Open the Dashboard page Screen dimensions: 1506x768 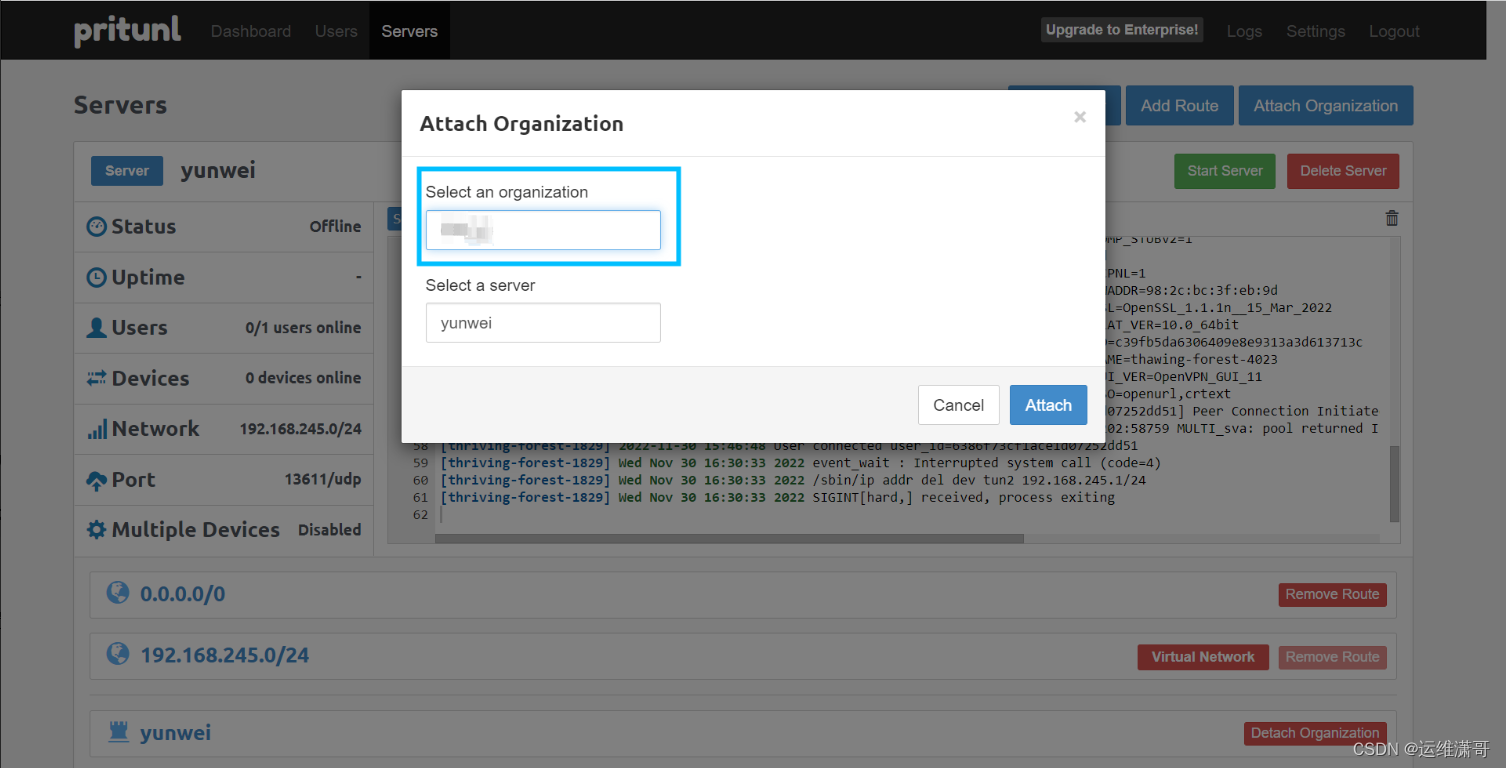point(251,31)
